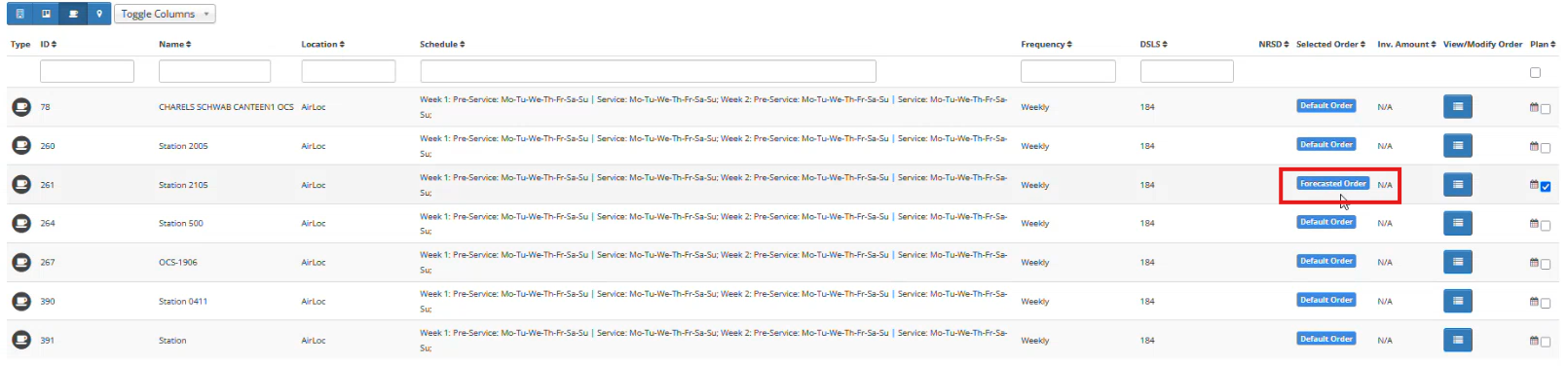
Task: Open plan calendar icon for Station 0411
Action: click(x=1534, y=302)
